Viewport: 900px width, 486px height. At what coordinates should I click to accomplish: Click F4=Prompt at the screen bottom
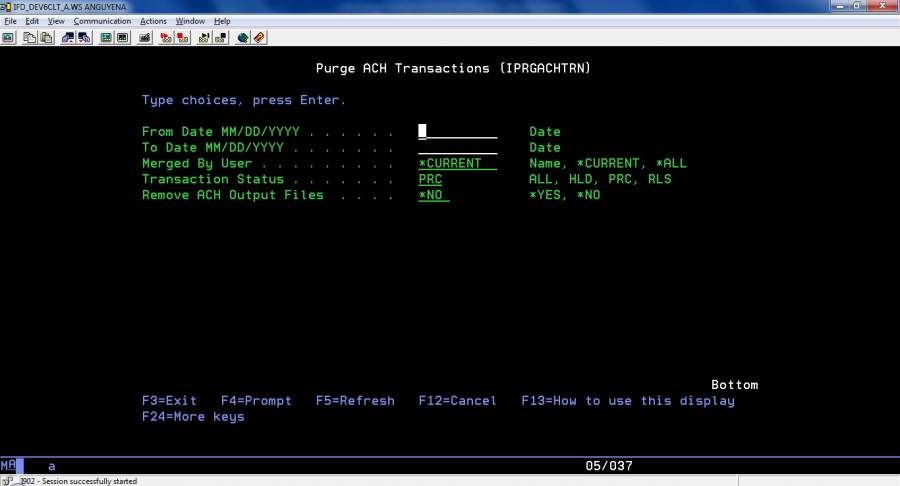point(256,401)
